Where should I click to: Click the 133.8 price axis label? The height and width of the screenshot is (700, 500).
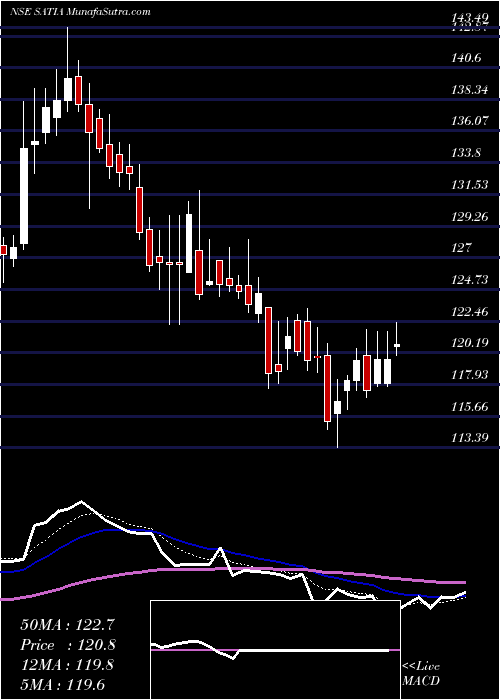coord(468,153)
